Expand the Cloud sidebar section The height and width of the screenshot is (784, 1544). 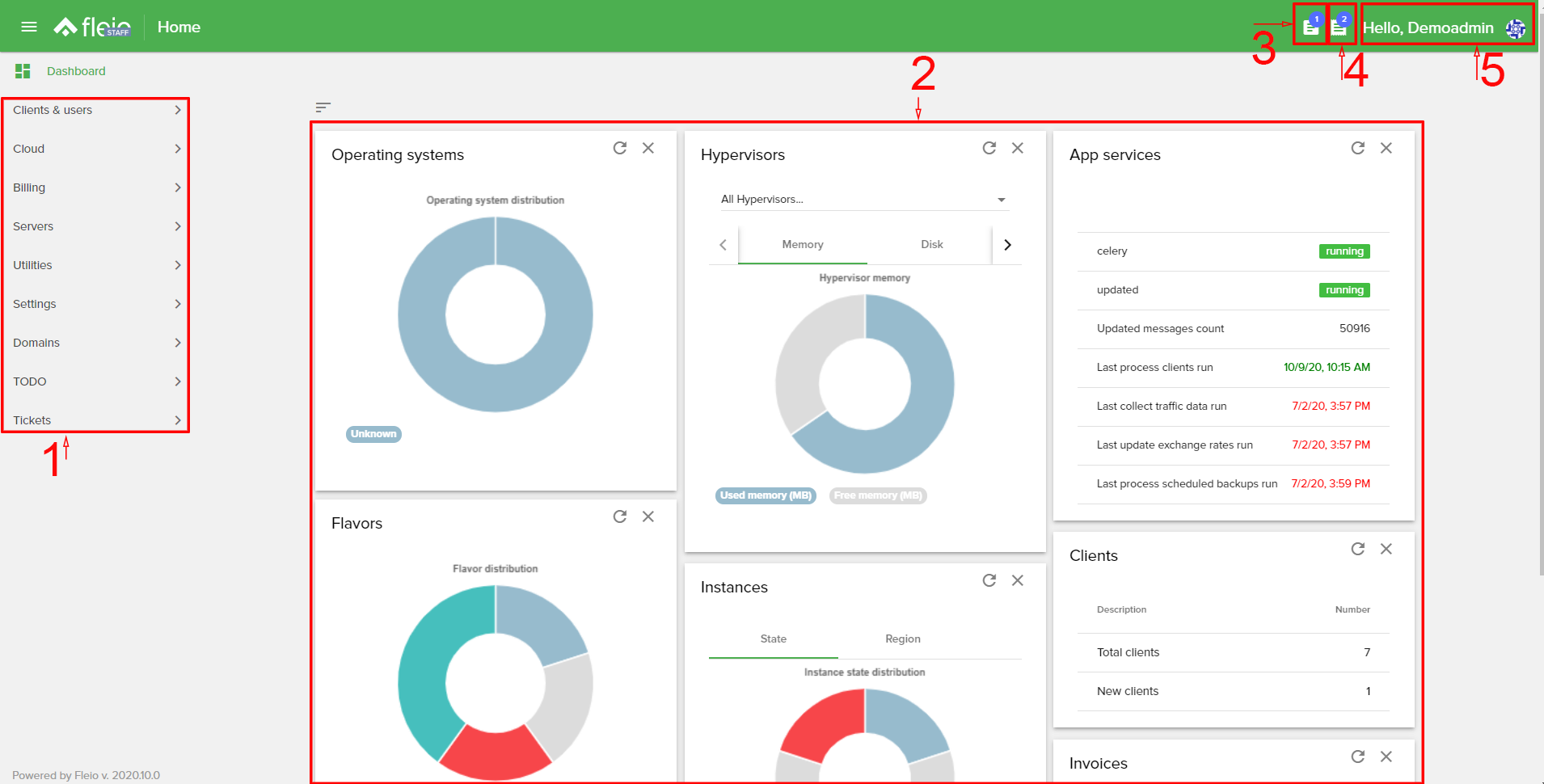pos(95,149)
